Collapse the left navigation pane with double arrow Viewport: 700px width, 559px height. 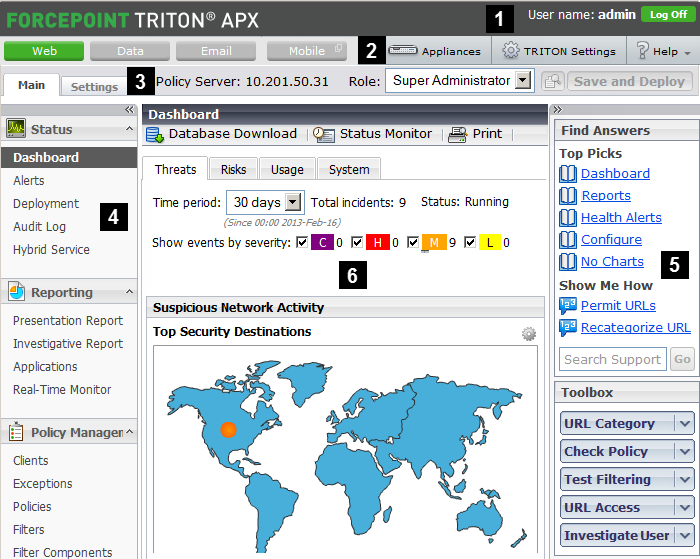click(129, 109)
